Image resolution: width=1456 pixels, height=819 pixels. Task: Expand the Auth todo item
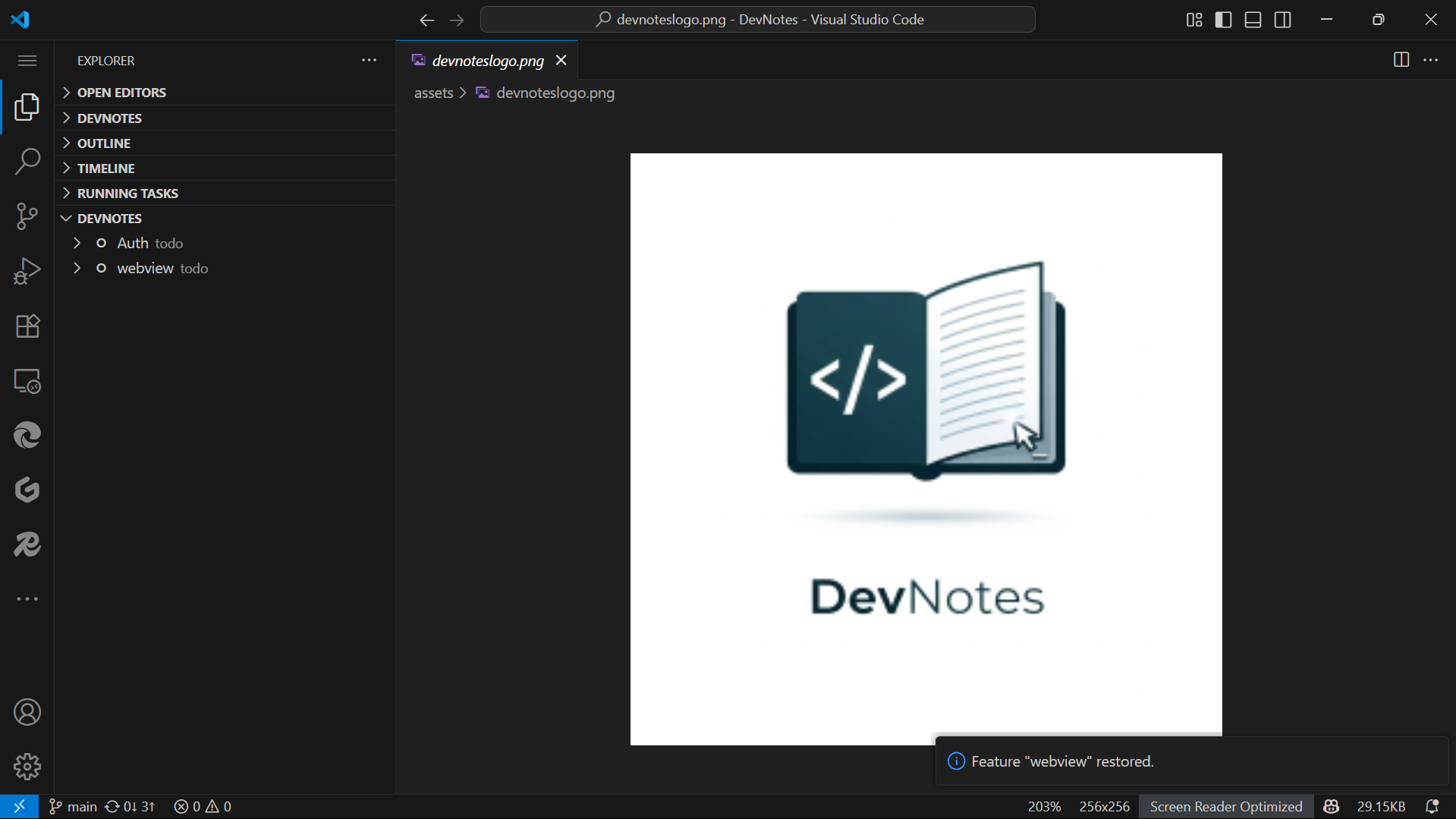click(x=77, y=243)
